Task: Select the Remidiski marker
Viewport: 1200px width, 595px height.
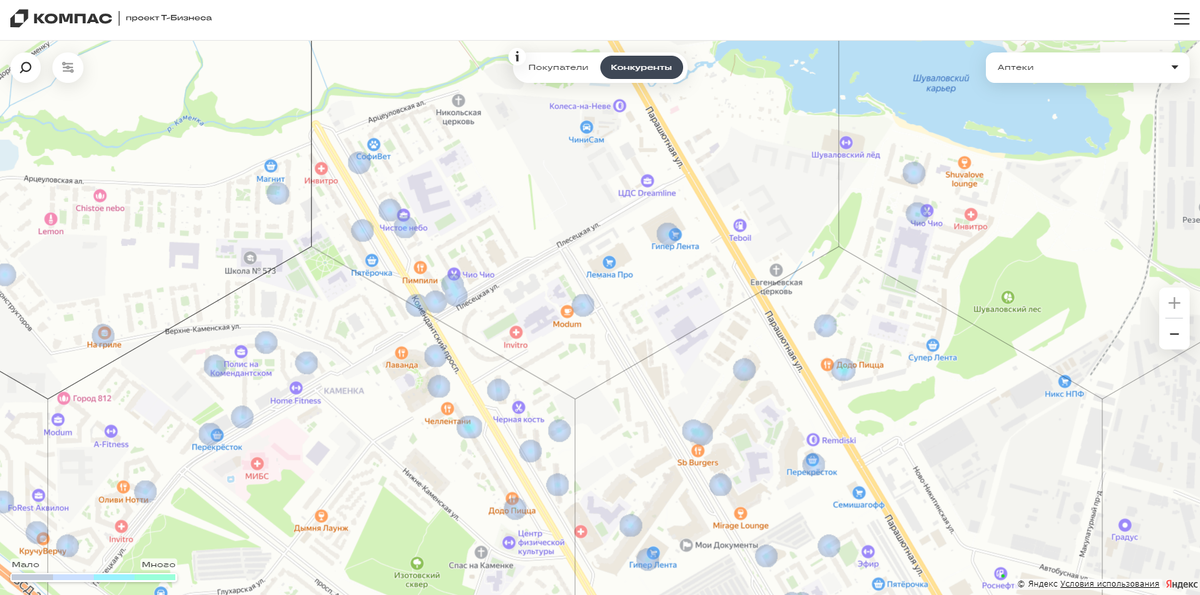Action: click(x=813, y=440)
